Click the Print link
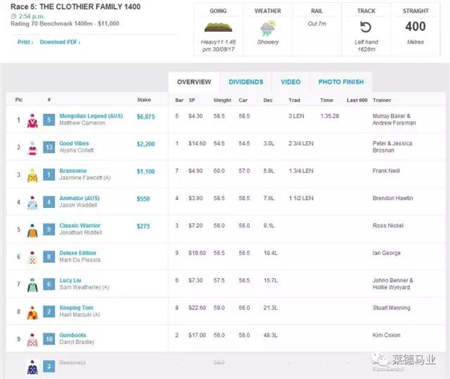Viewport: 450px width, 379px height. coord(25,42)
